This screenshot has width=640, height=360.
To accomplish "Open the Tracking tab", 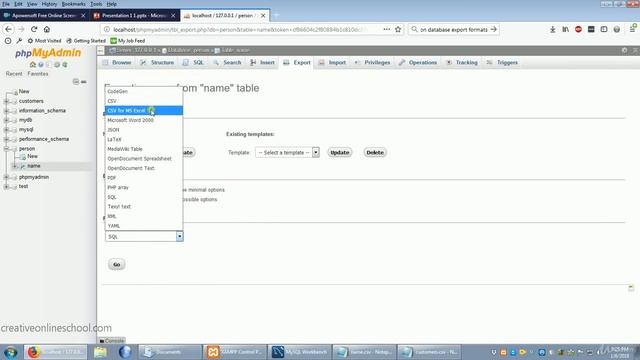I will pos(462,62).
